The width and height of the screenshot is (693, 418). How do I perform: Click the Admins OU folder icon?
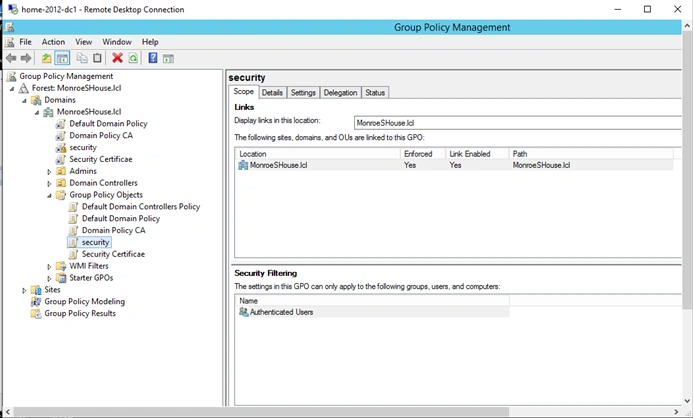pyautogui.click(x=61, y=171)
